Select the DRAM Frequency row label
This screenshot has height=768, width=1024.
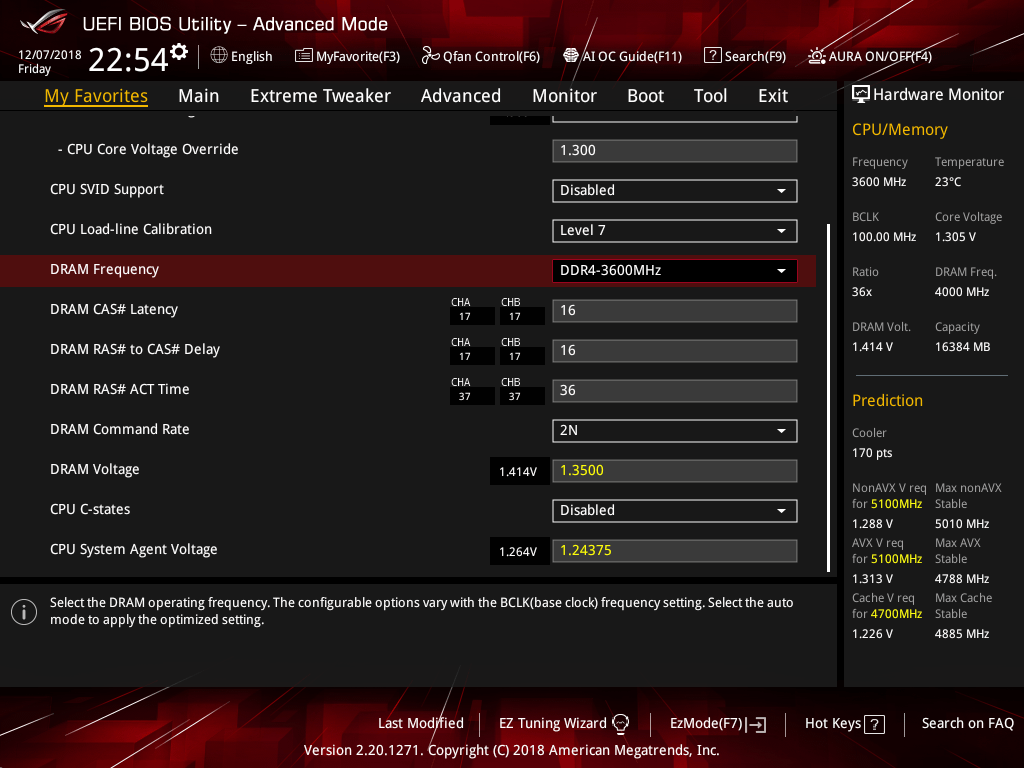click(x=104, y=270)
